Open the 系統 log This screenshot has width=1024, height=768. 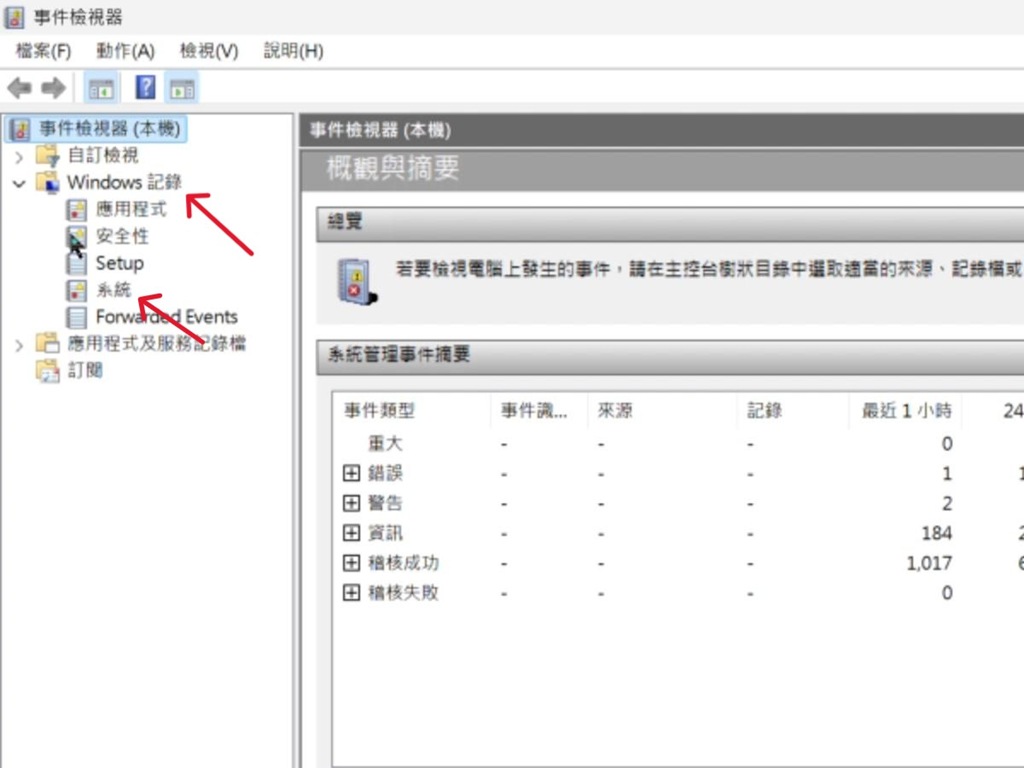[x=114, y=290]
